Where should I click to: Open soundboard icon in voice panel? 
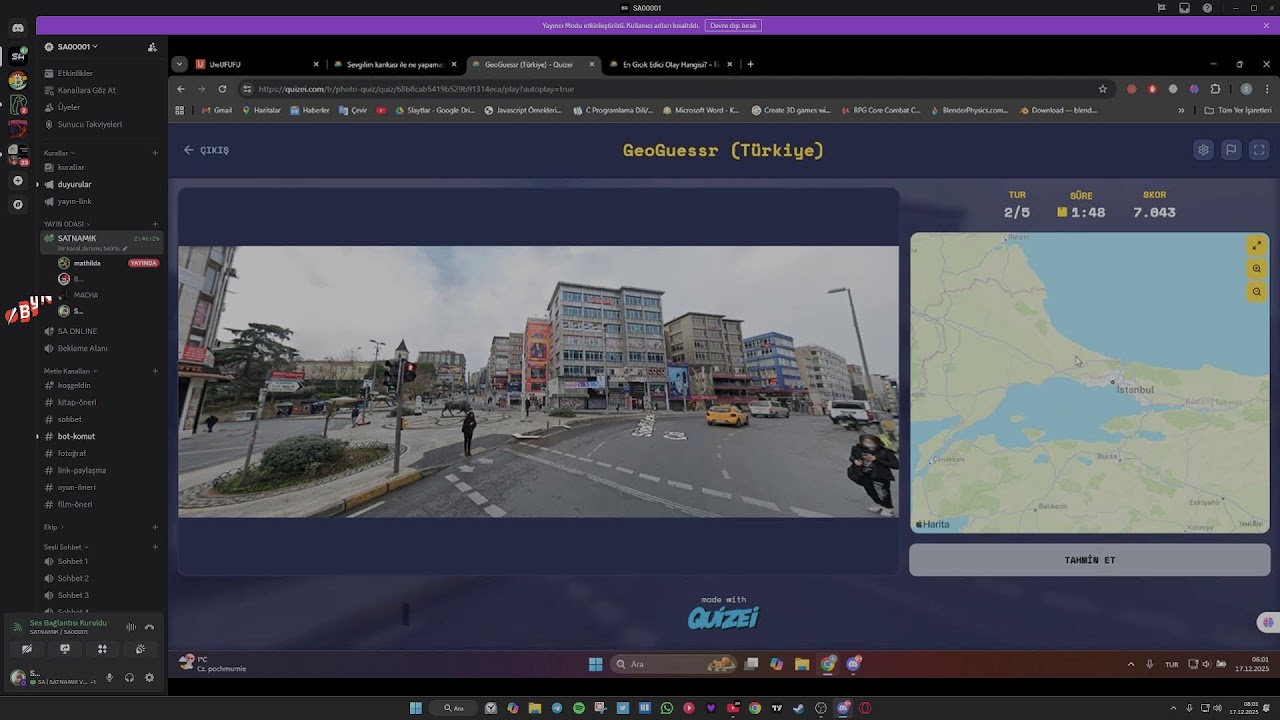[140, 649]
